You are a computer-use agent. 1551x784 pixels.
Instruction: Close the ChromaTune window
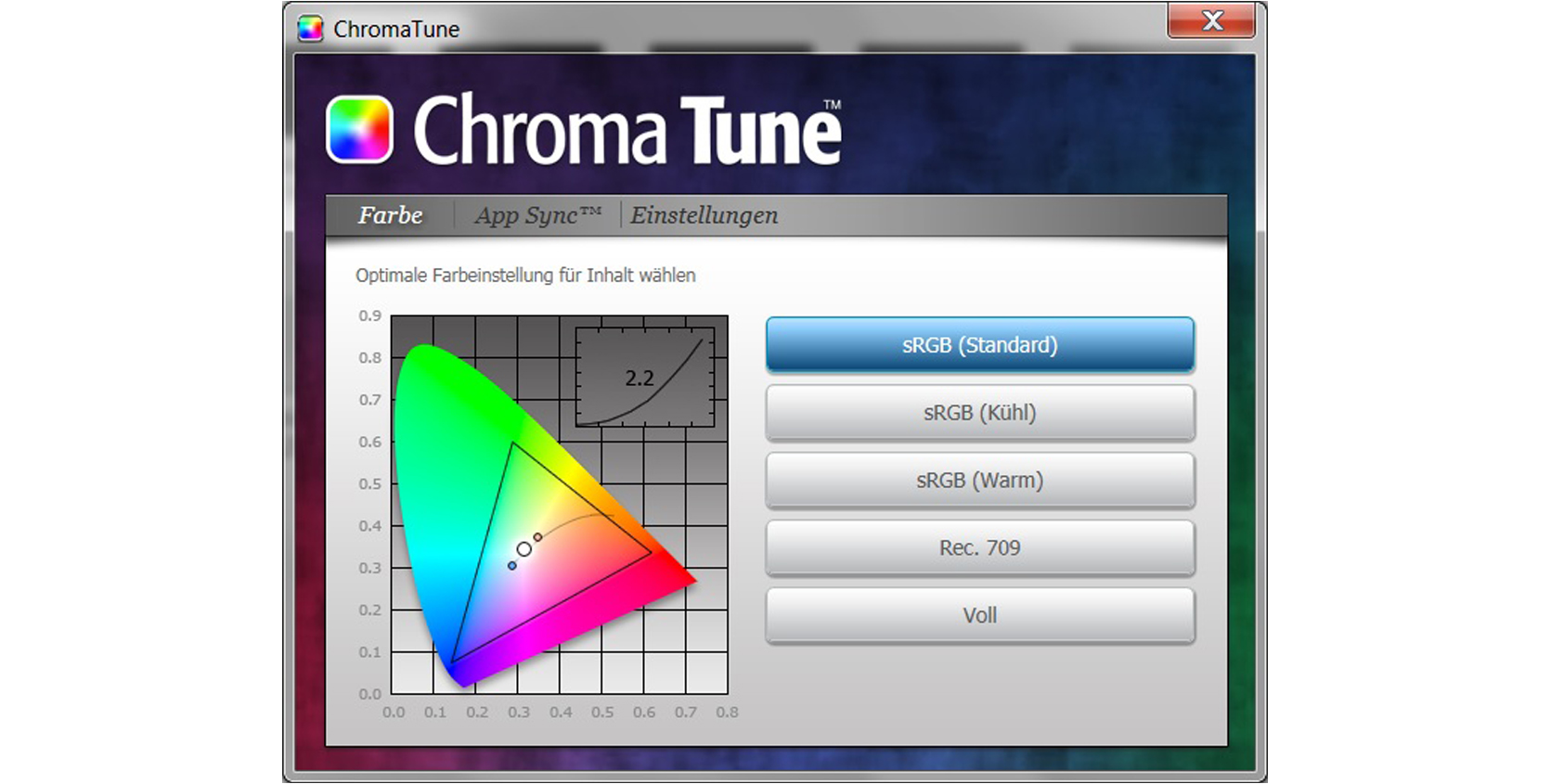coord(1211,20)
